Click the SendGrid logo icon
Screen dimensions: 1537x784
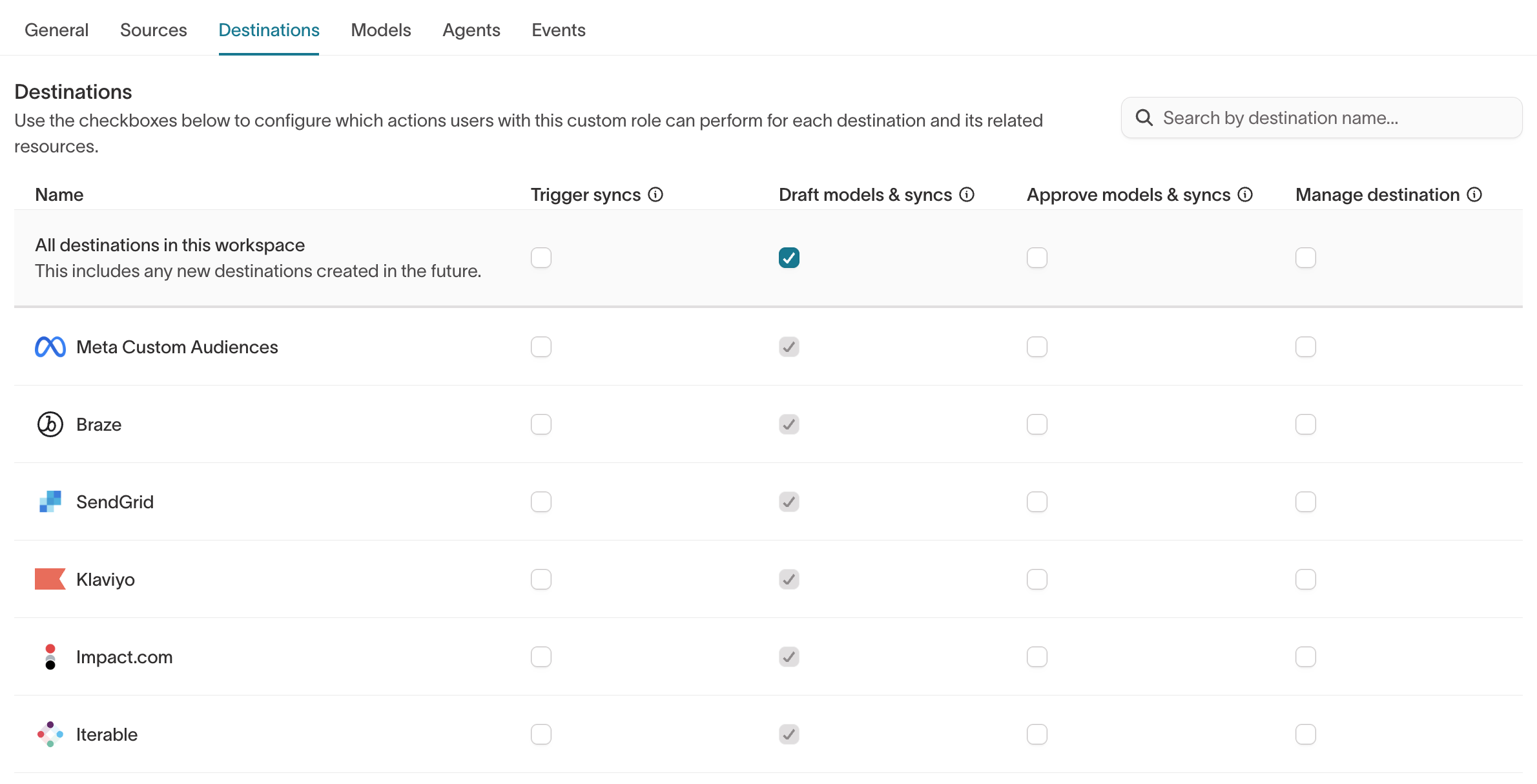(x=50, y=502)
